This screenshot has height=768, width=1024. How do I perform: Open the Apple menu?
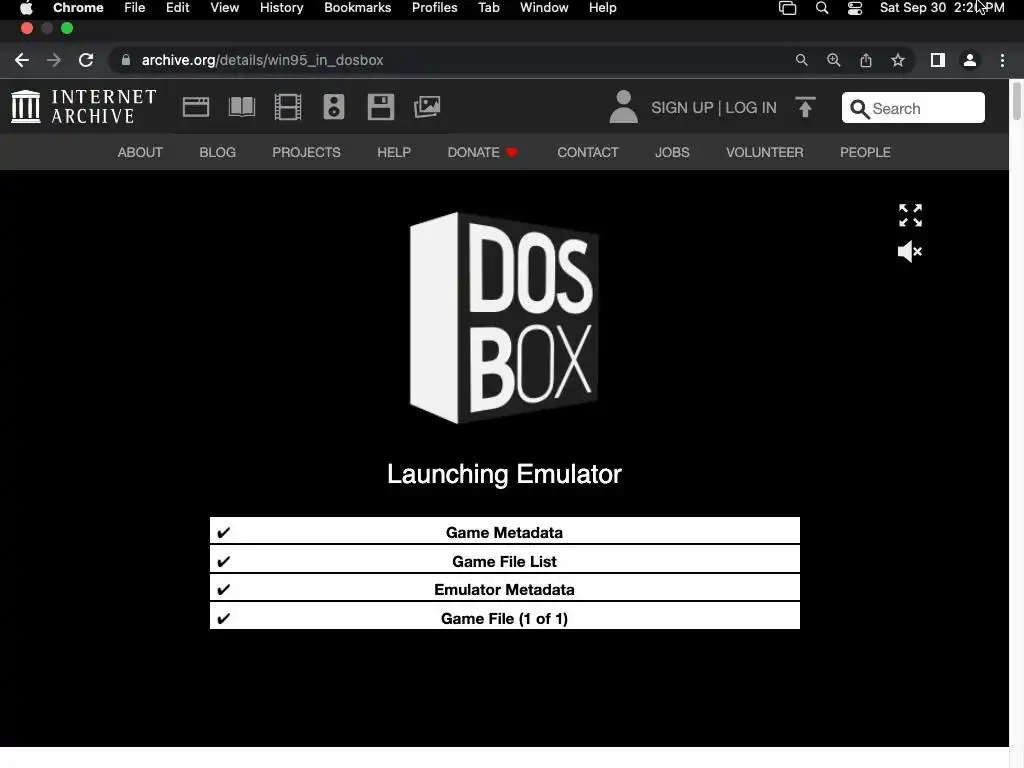point(26,8)
